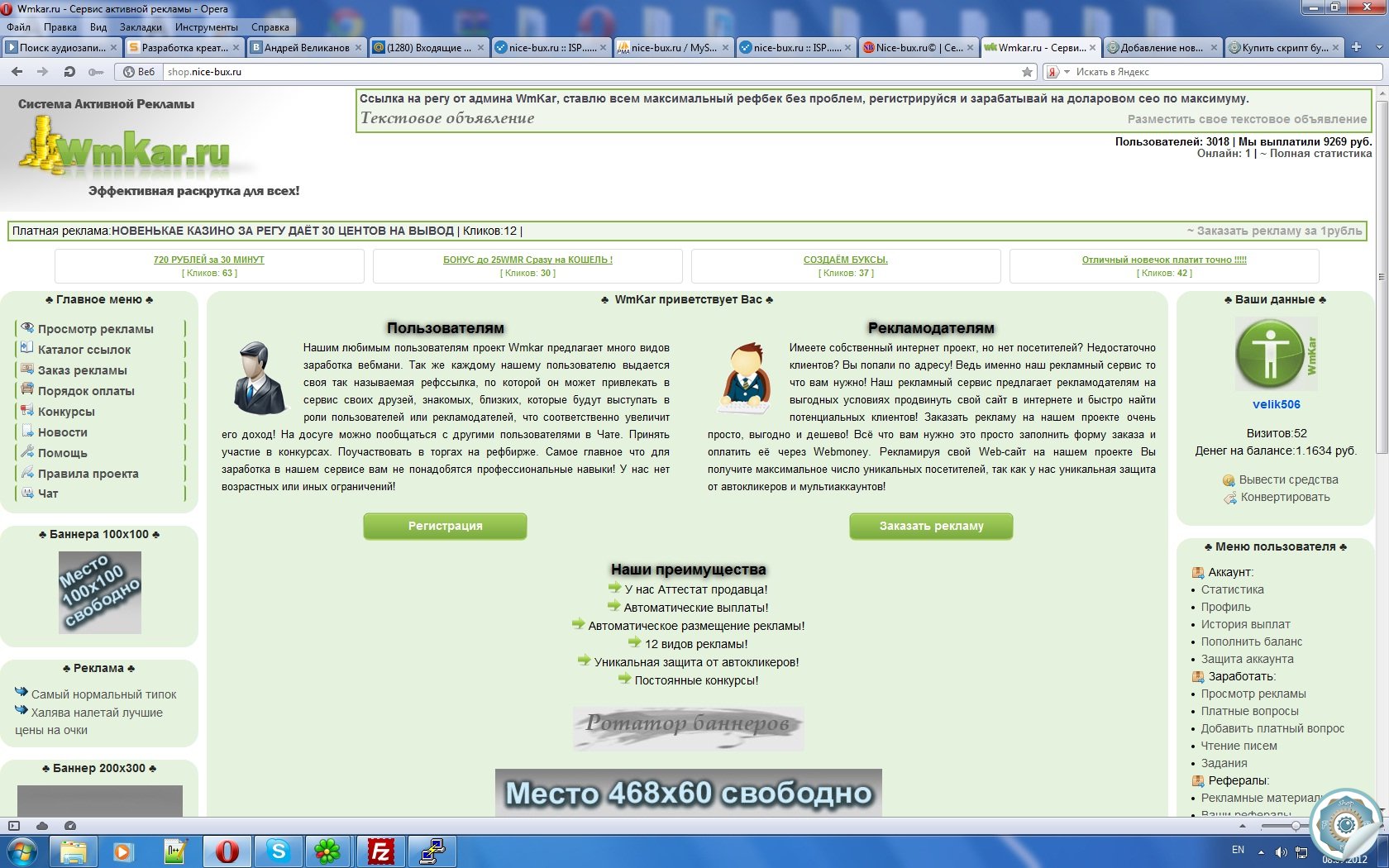Toggle Opera Turbo in status bar
Viewport: 1389px width, 868px height.
70,826
